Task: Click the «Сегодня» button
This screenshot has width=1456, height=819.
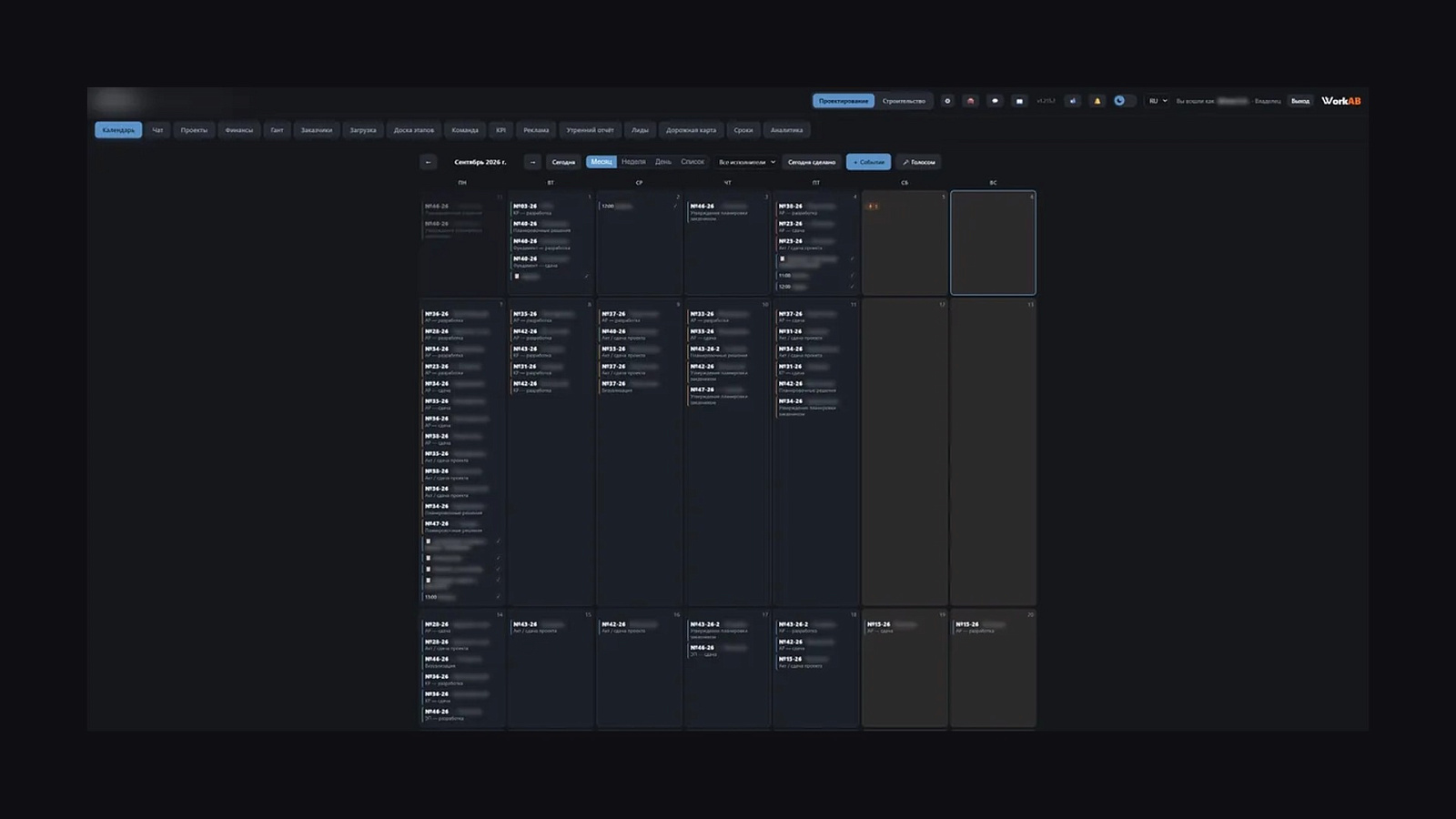Action: coord(563,162)
